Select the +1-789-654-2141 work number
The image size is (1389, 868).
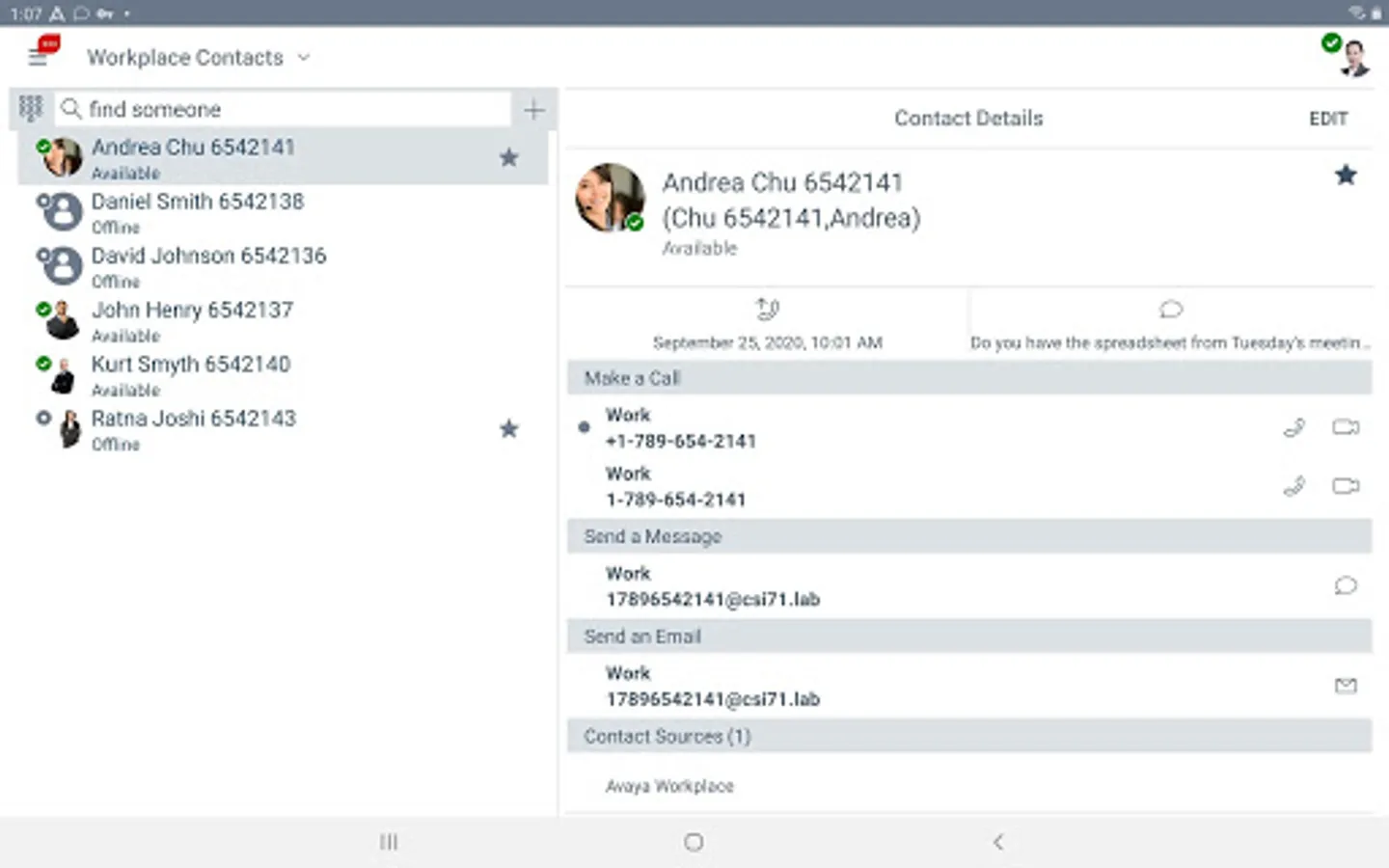click(681, 441)
